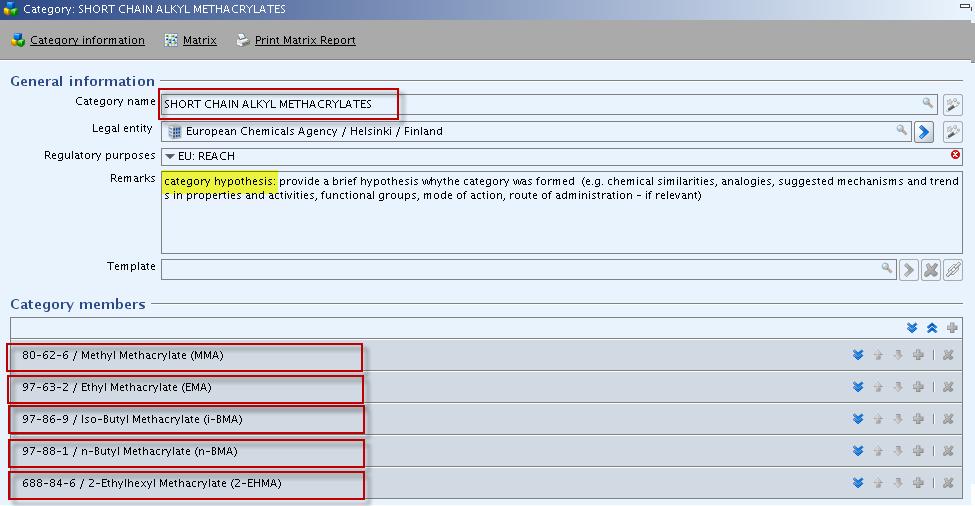Expand the Iso-Butyl Methacrylate (i-BMA) member
Screen dimensions: 975x506
pyautogui.click(x=858, y=419)
